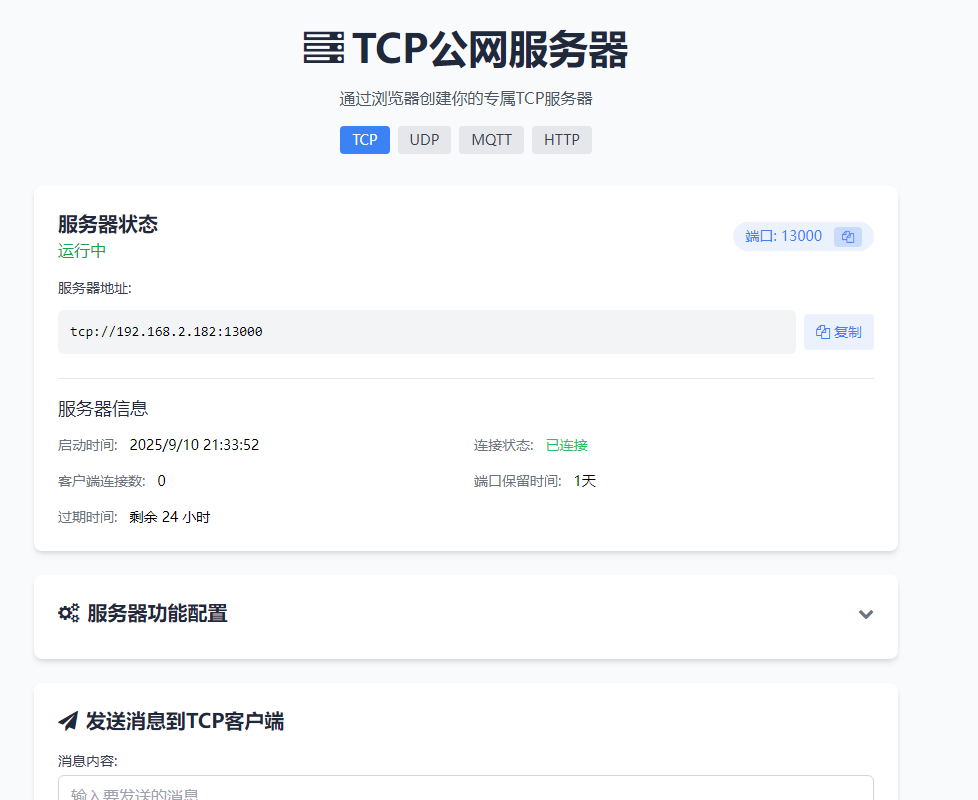Click the client count value 0
This screenshot has width=978, height=800.
162,481
